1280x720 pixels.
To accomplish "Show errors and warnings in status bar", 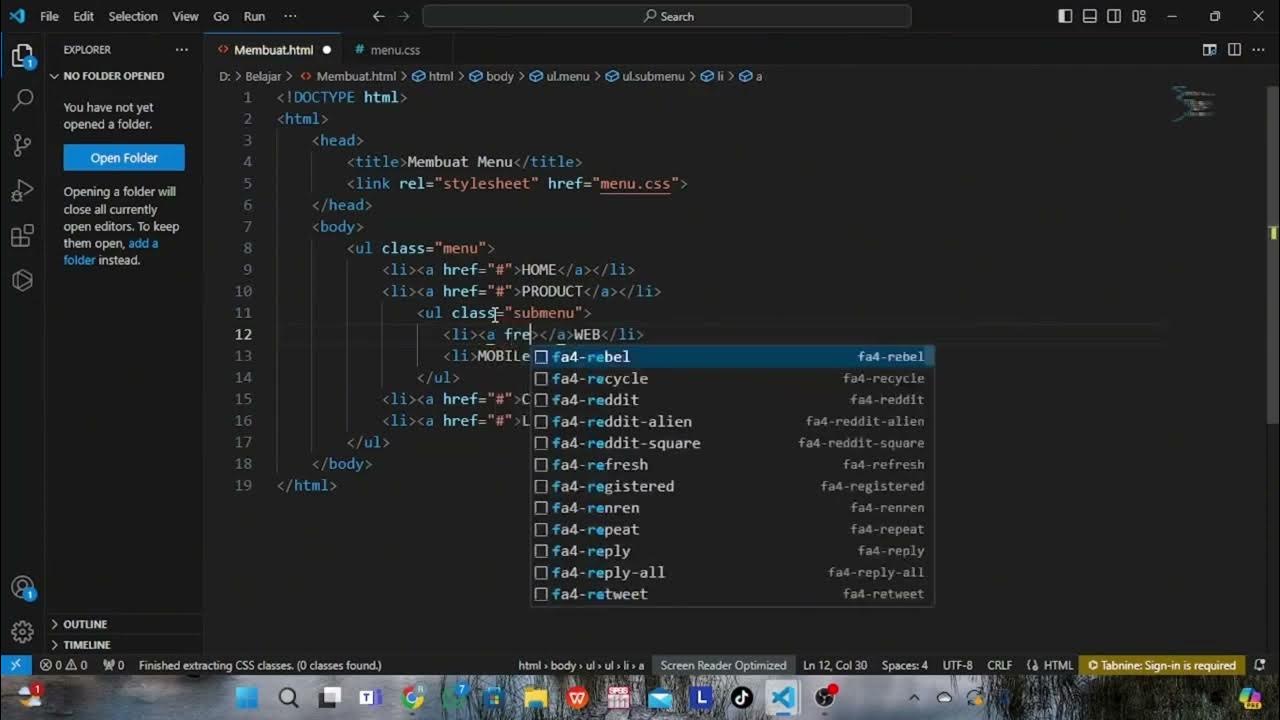I will pos(63,665).
